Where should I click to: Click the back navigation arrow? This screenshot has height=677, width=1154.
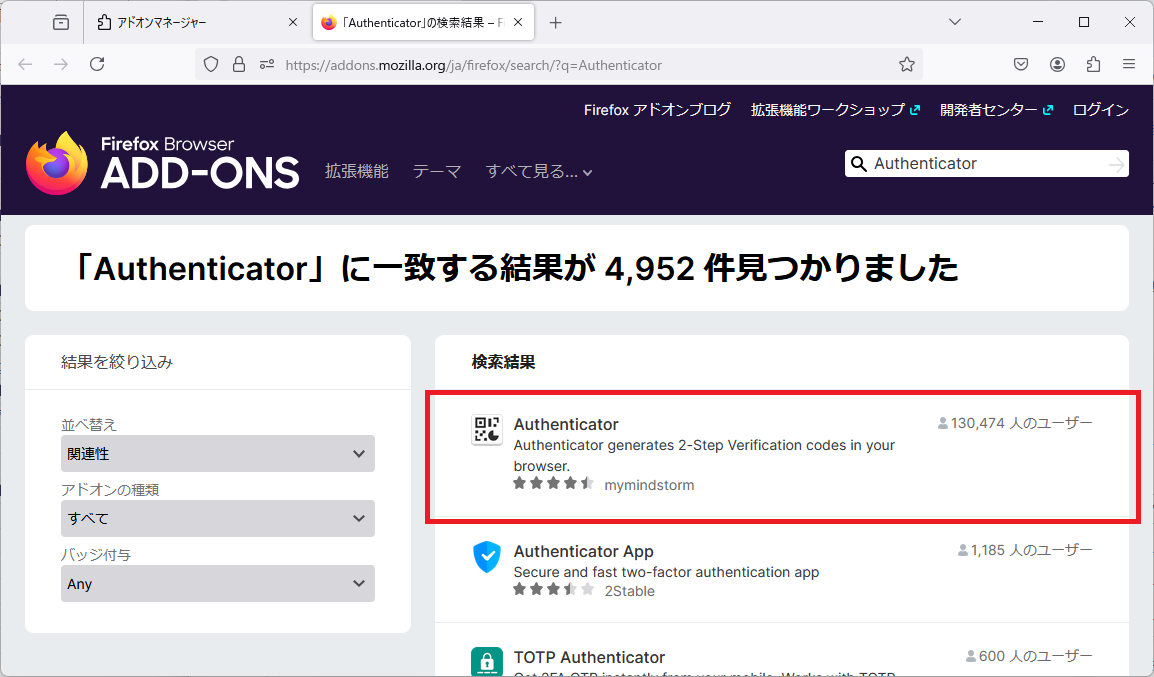pyautogui.click(x=24, y=64)
